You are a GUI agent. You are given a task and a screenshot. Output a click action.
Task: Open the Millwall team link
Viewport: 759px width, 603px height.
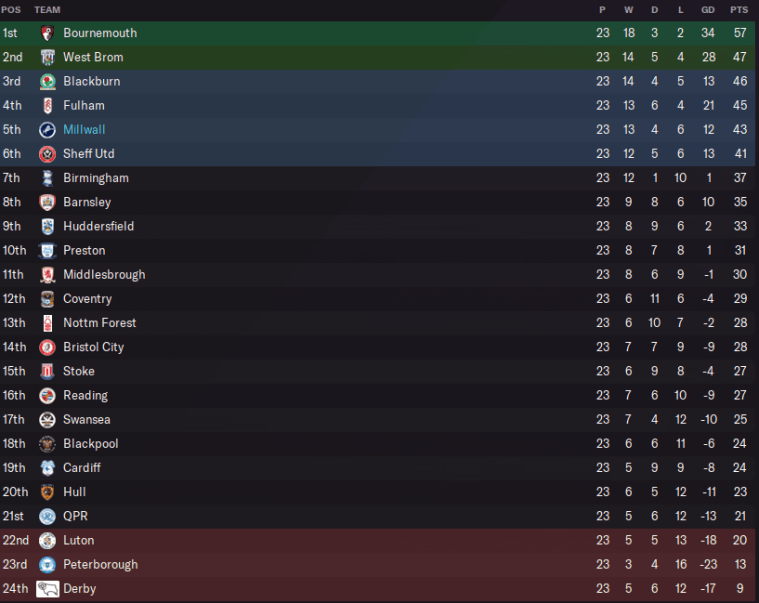pyautogui.click(x=84, y=130)
